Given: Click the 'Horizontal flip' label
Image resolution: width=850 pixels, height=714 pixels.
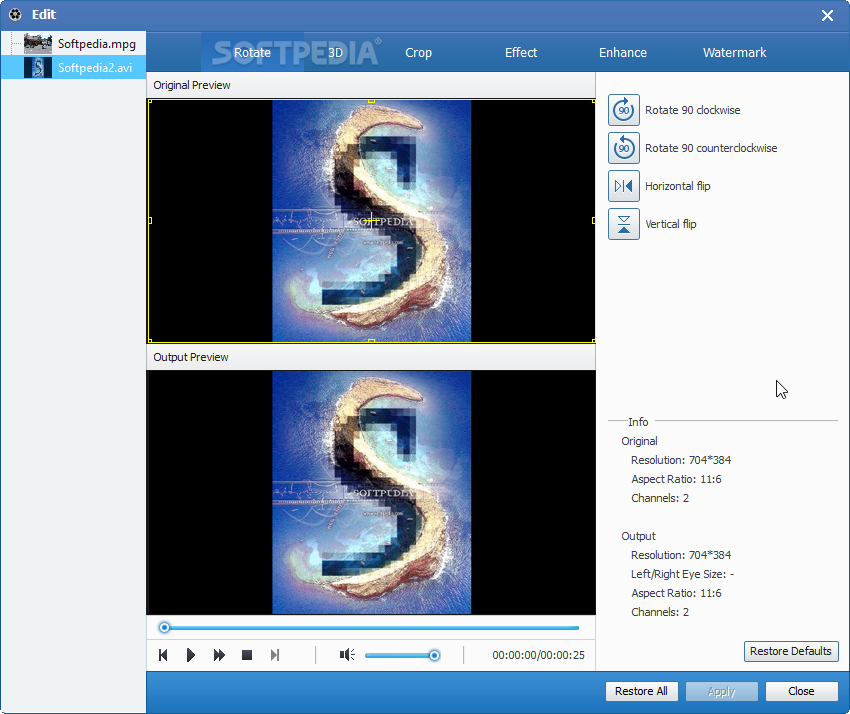Looking at the screenshot, I should [x=677, y=186].
